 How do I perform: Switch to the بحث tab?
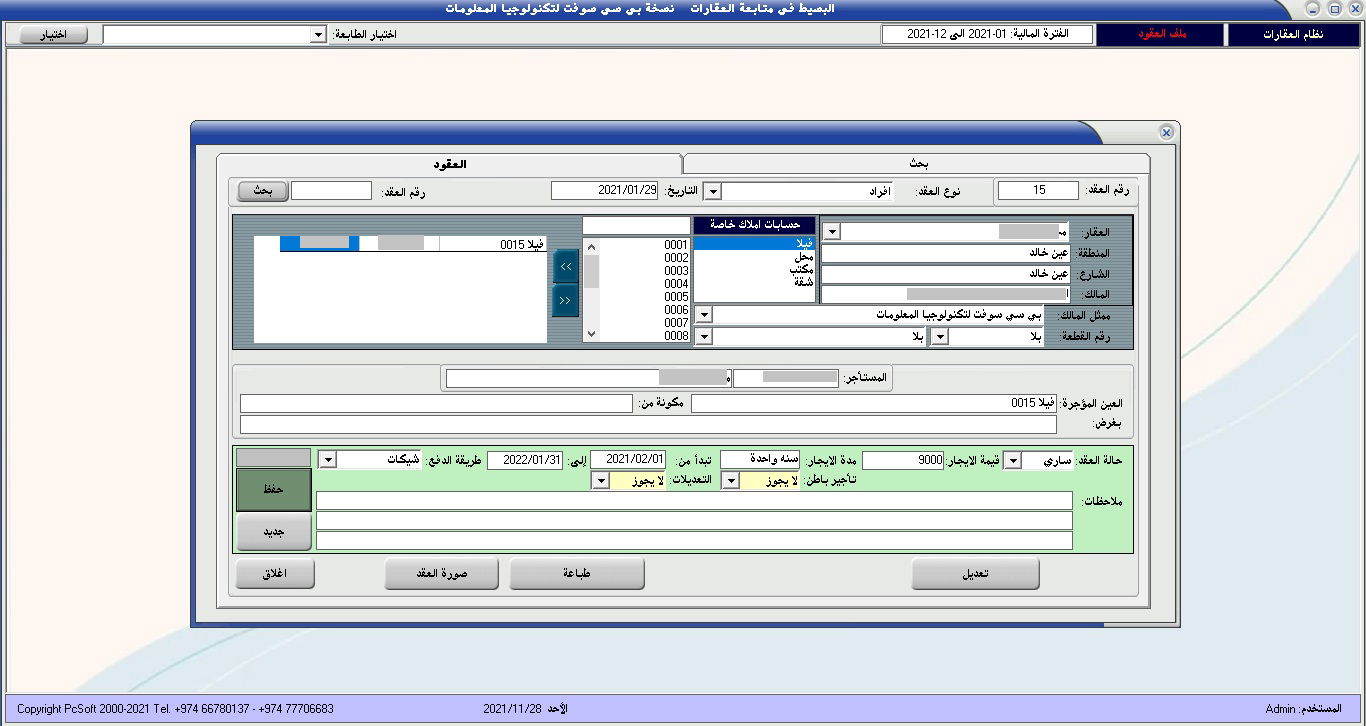click(916, 164)
